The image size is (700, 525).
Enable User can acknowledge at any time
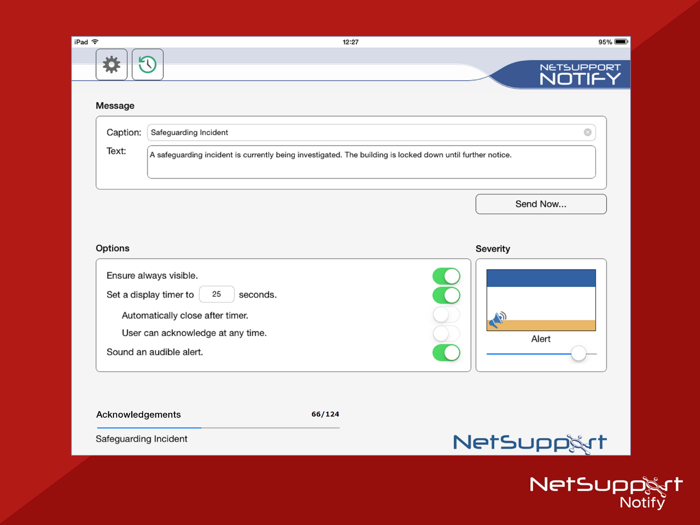coord(446,333)
